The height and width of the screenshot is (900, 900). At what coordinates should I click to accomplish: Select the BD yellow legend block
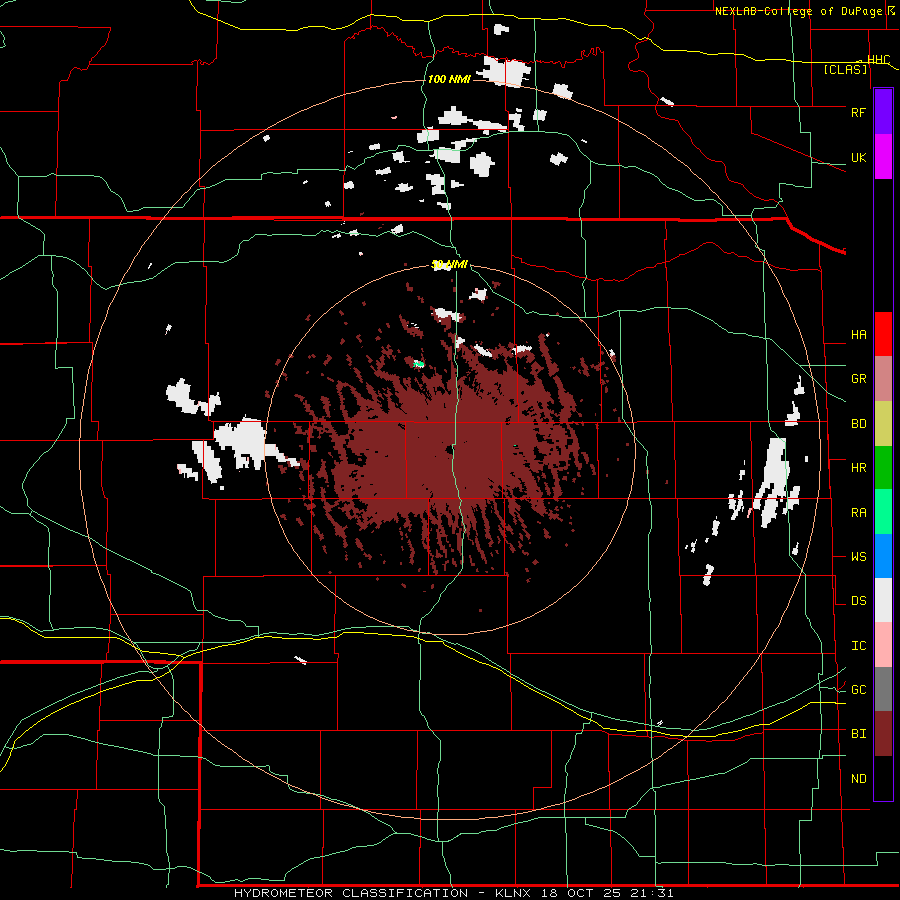click(883, 424)
